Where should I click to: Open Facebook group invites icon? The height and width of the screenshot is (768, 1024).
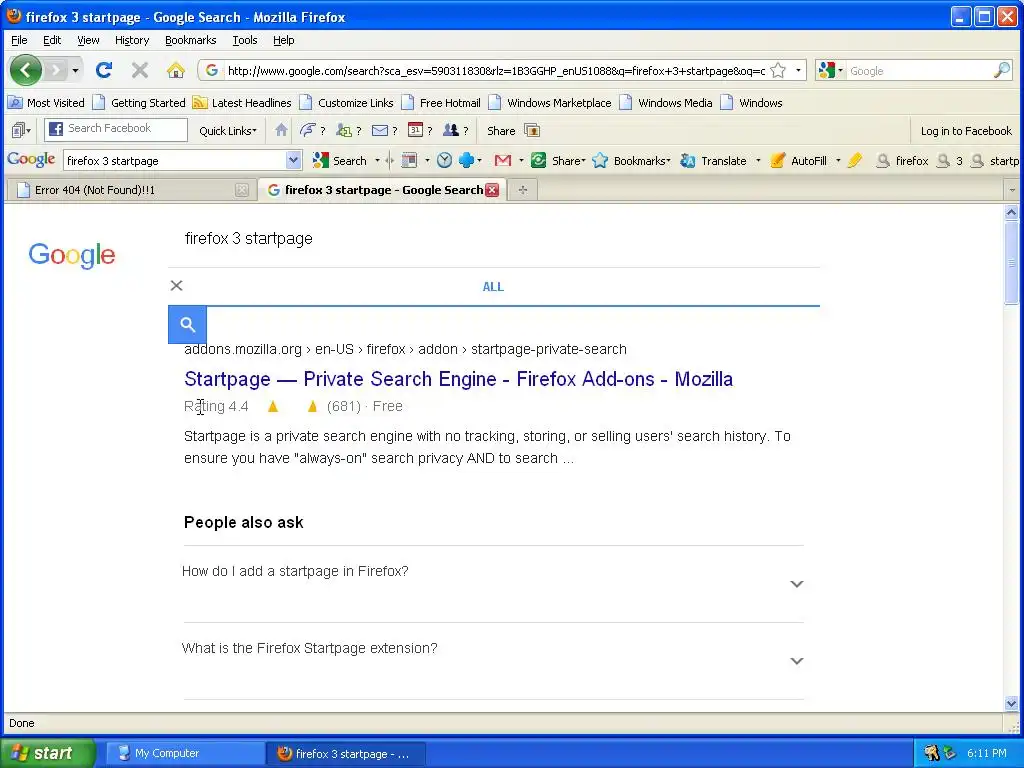click(x=451, y=130)
